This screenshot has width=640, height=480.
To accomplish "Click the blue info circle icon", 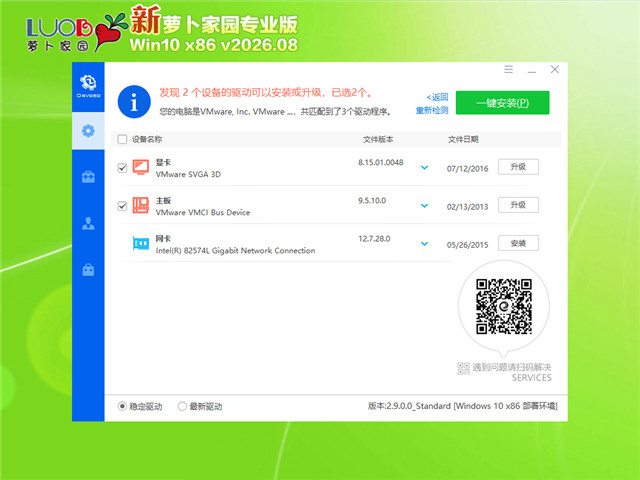I will pos(134,102).
